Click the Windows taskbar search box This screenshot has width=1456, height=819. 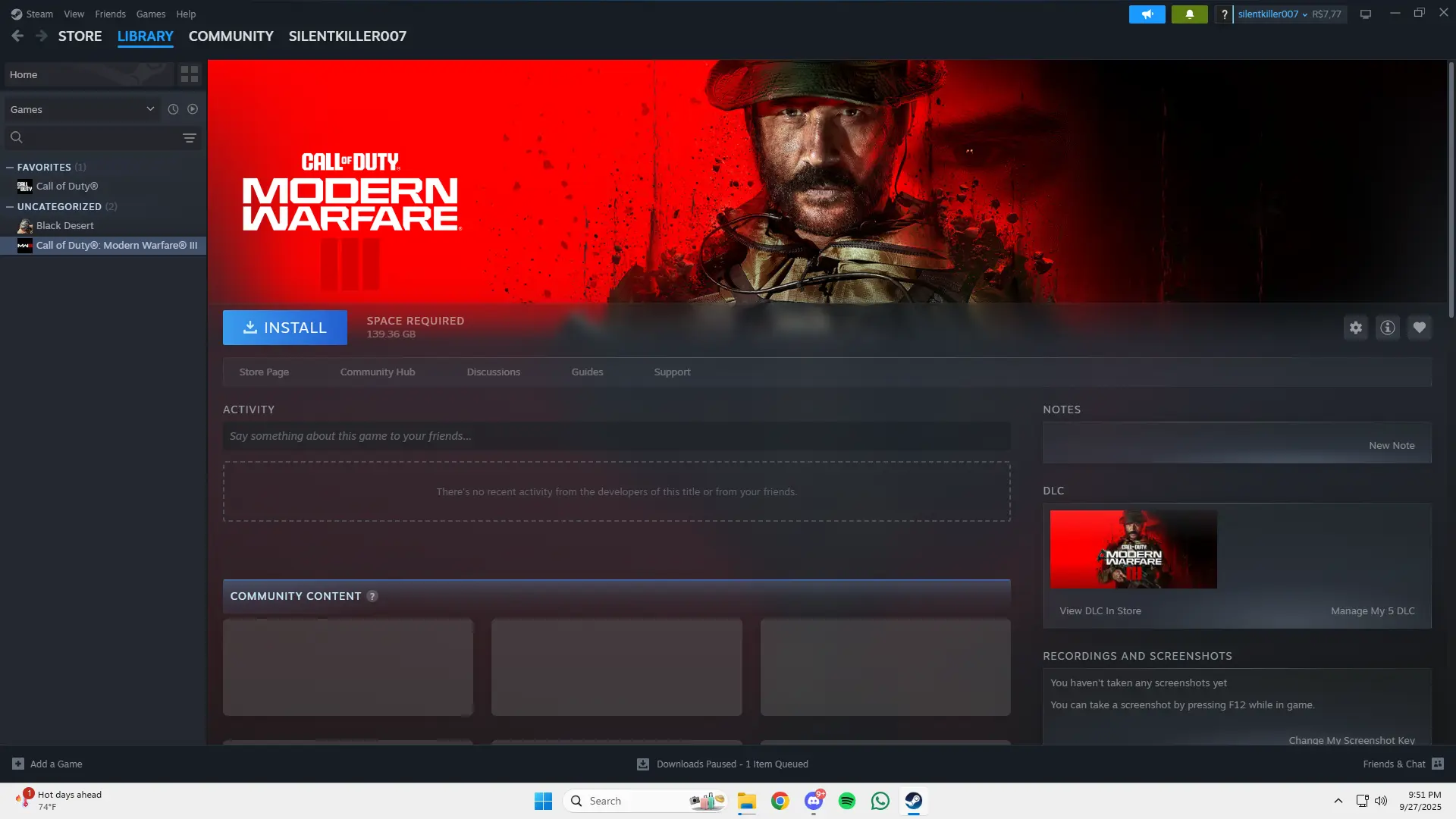point(645,801)
